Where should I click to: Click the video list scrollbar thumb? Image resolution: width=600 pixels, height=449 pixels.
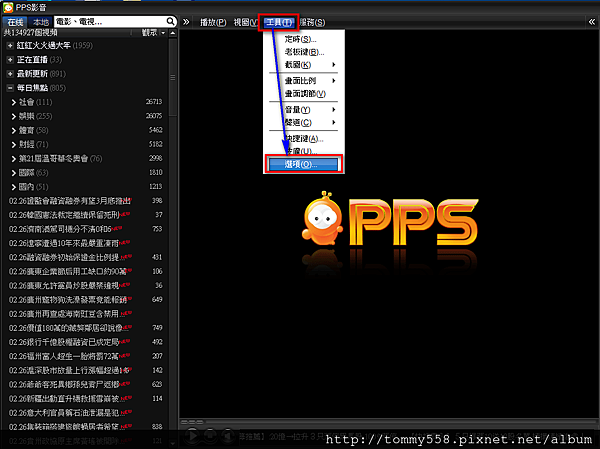click(173, 77)
